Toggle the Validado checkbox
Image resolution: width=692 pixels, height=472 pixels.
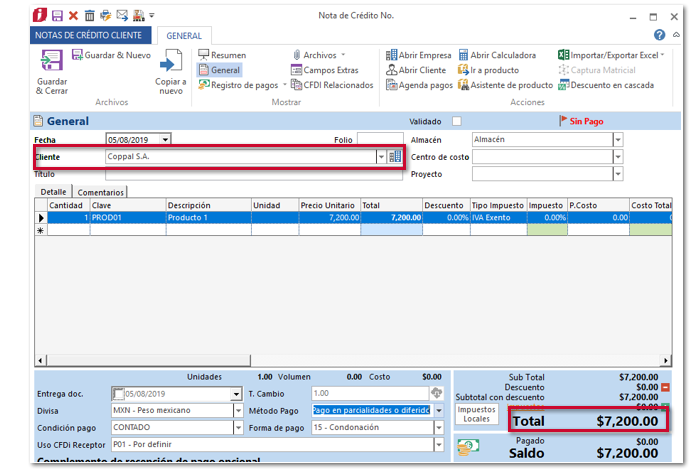tap(457, 121)
